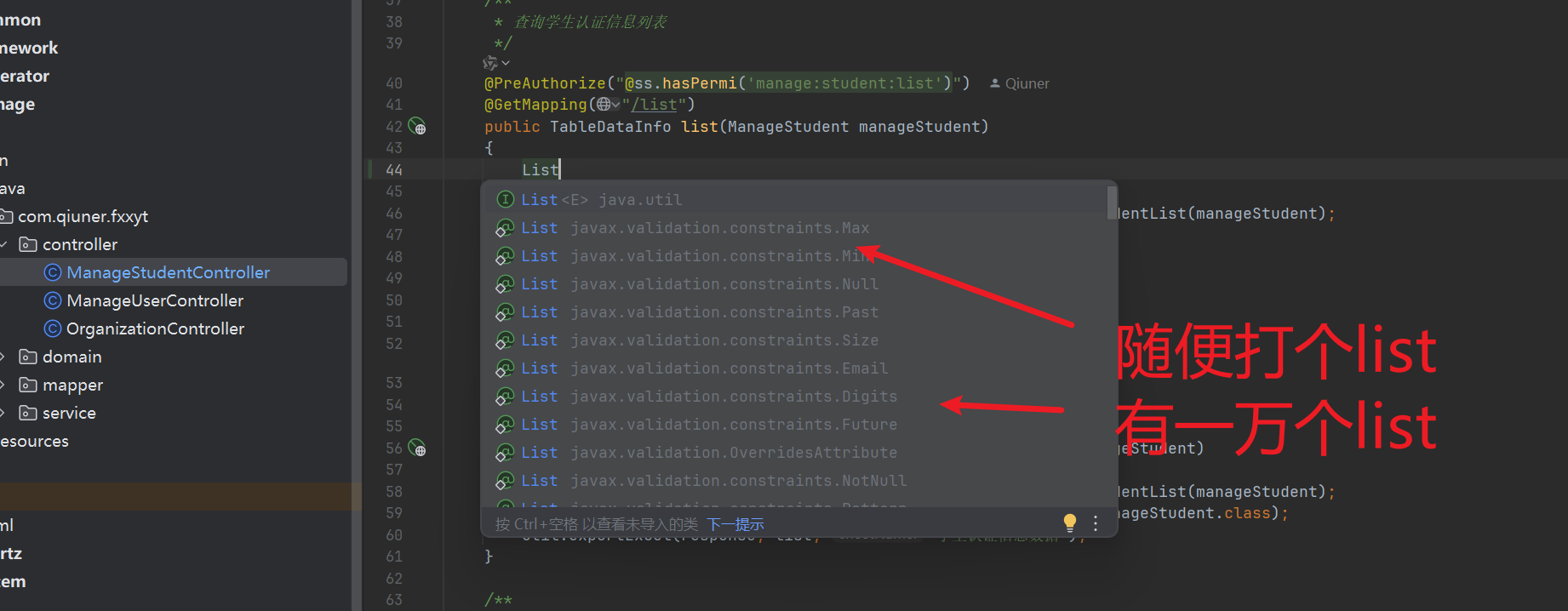Click the mapper folder icon

[x=28, y=385]
